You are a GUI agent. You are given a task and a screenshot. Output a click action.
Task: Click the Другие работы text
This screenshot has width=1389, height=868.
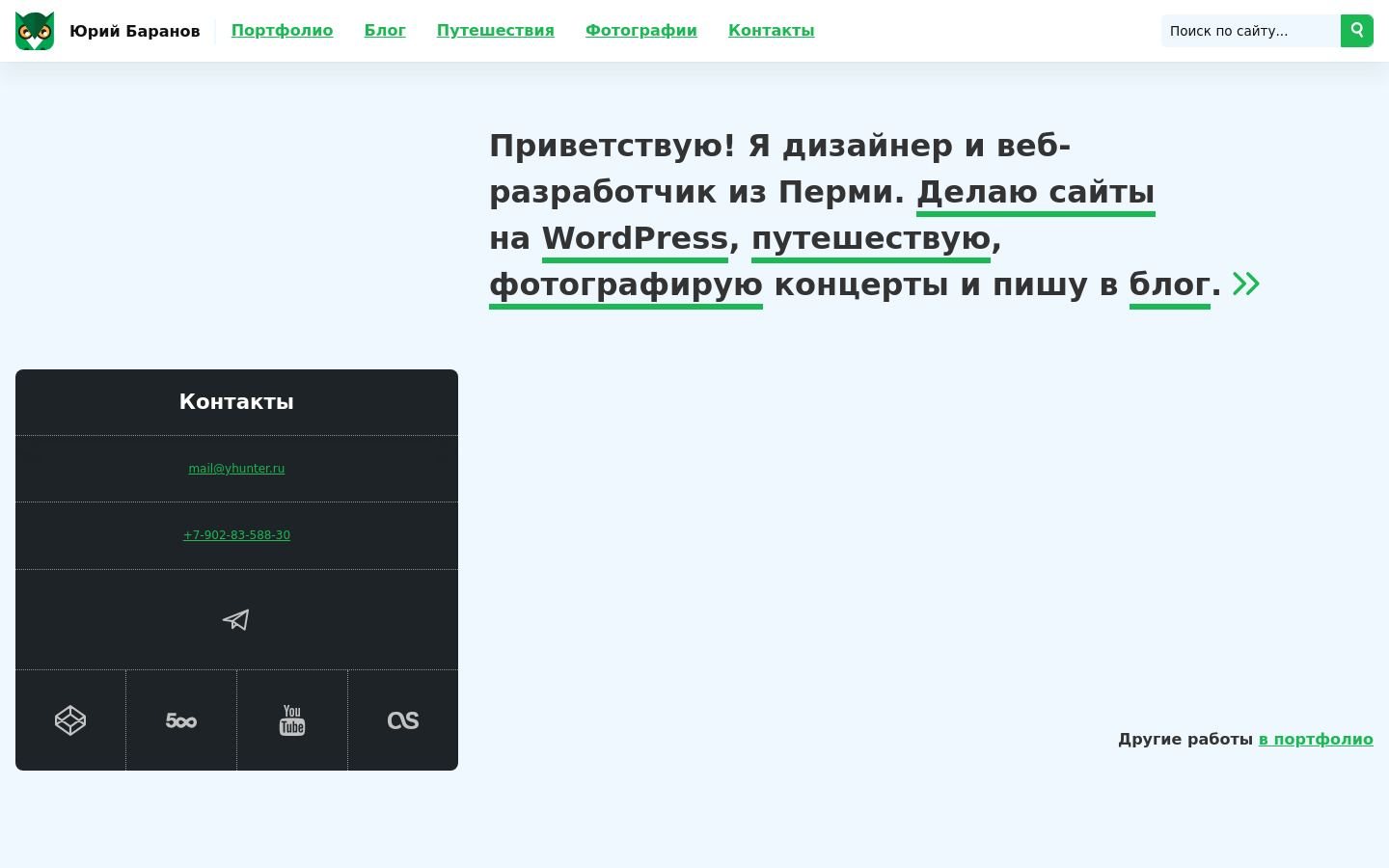pos(1185,739)
